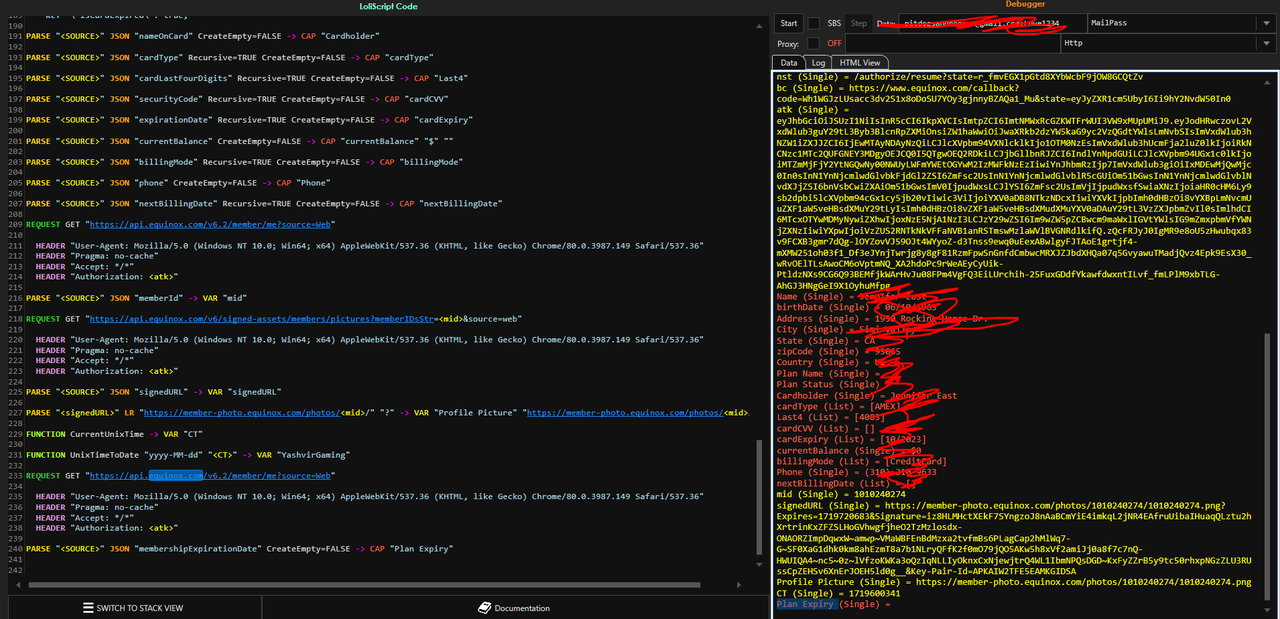Open the Documentation button
This screenshot has width=1280, height=619.
pyautogui.click(x=514, y=607)
